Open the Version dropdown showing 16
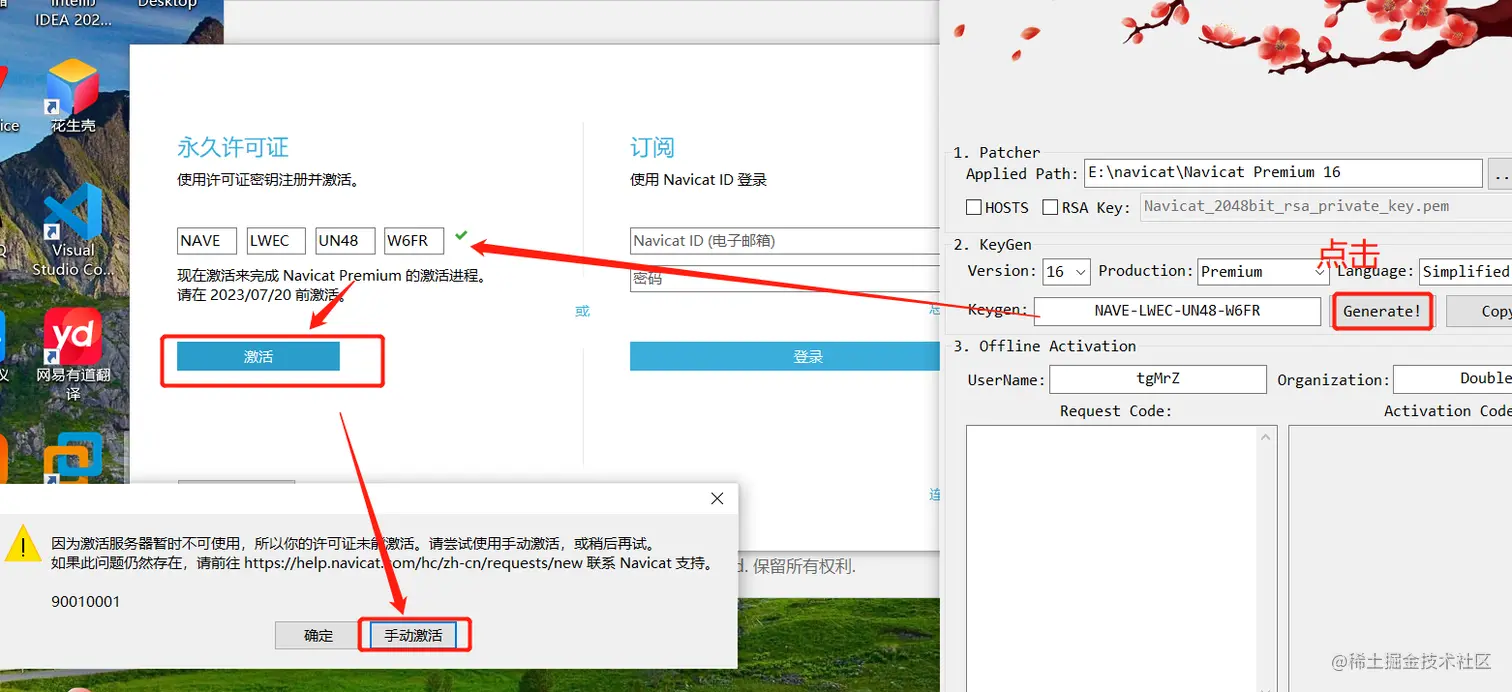Image resolution: width=1512 pixels, height=692 pixels. click(x=1066, y=271)
